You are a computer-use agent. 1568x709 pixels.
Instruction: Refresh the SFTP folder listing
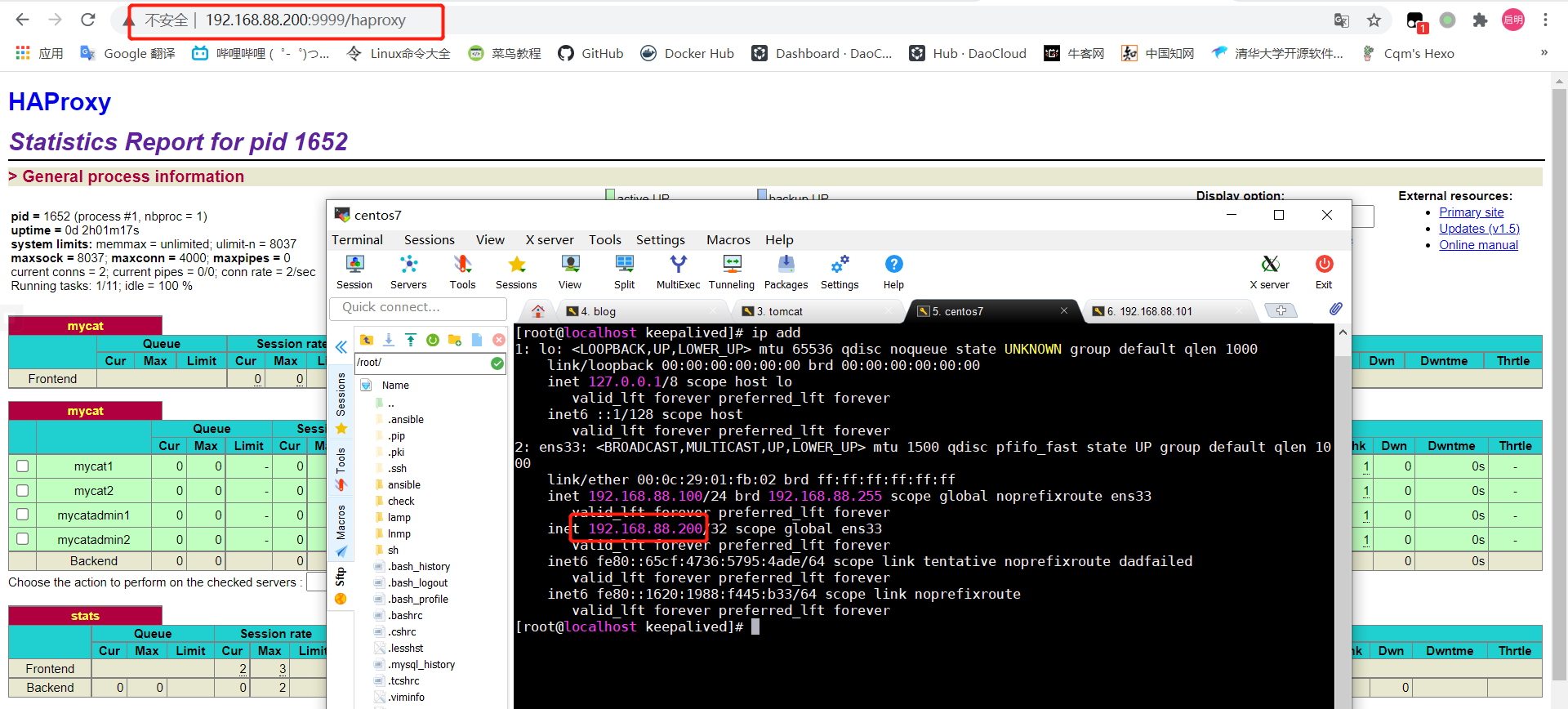(x=433, y=340)
